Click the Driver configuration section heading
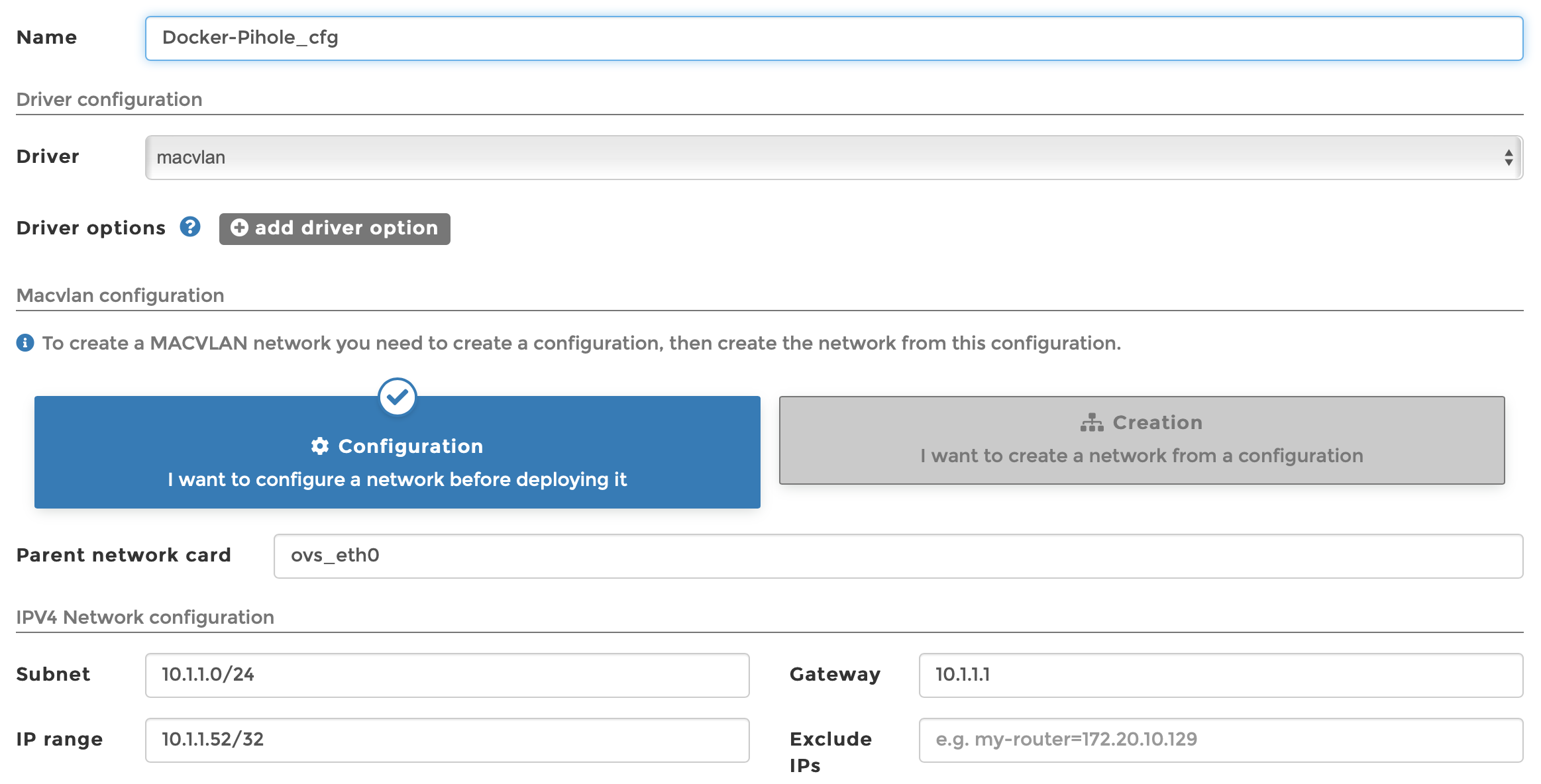Image resolution: width=1541 pixels, height=784 pixels. coord(109,99)
